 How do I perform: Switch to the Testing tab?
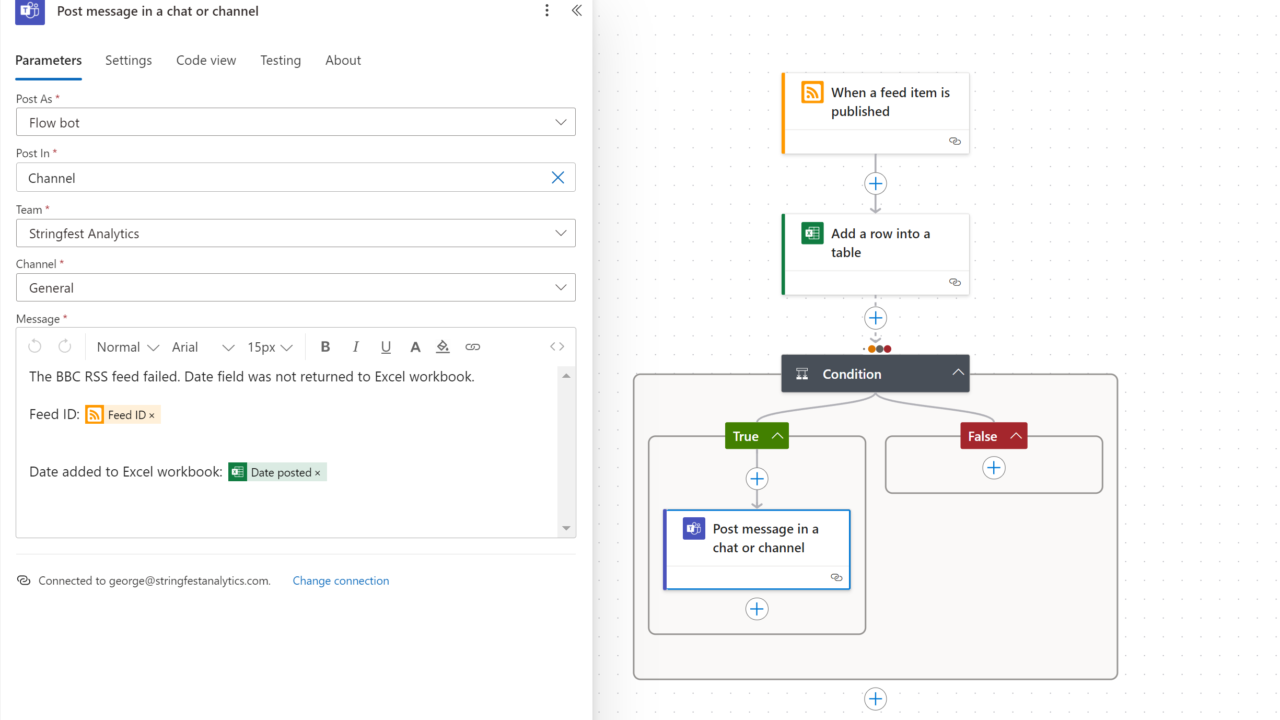click(x=281, y=61)
